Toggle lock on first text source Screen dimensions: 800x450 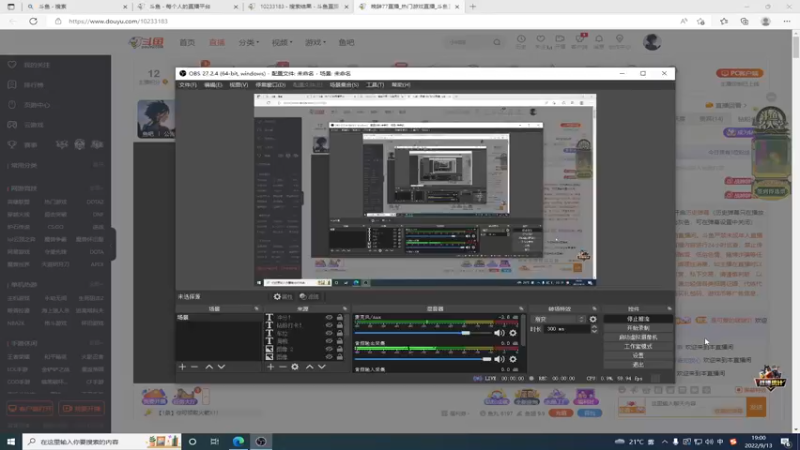click(x=340, y=317)
